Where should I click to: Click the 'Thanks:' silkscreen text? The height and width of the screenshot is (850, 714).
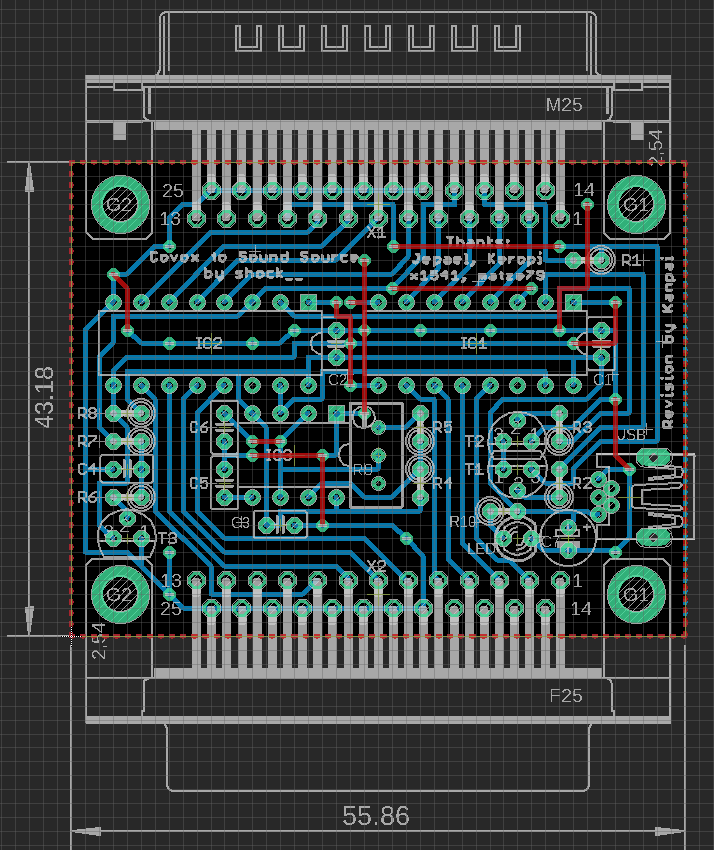pyautogui.click(x=478, y=241)
